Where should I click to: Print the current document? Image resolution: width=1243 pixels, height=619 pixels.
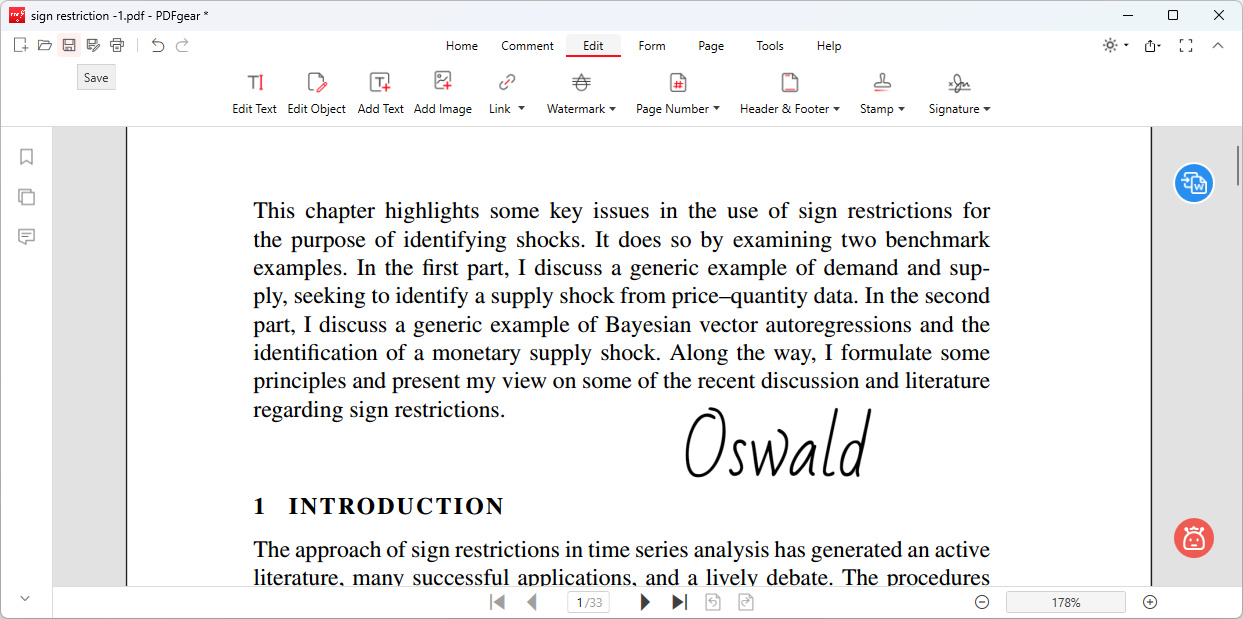point(117,45)
